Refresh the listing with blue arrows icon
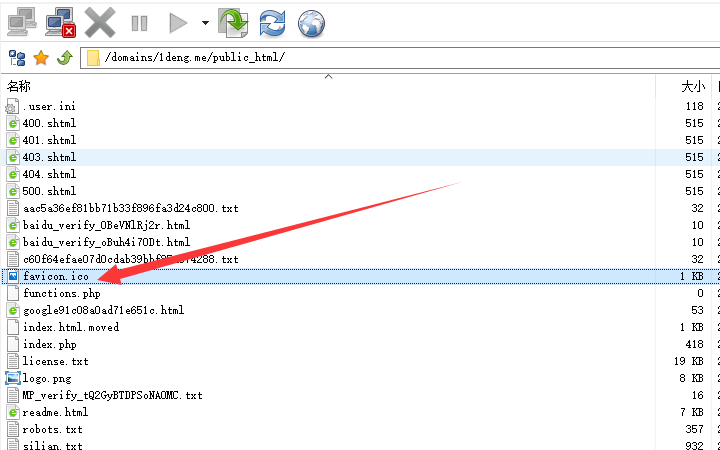 coord(272,21)
